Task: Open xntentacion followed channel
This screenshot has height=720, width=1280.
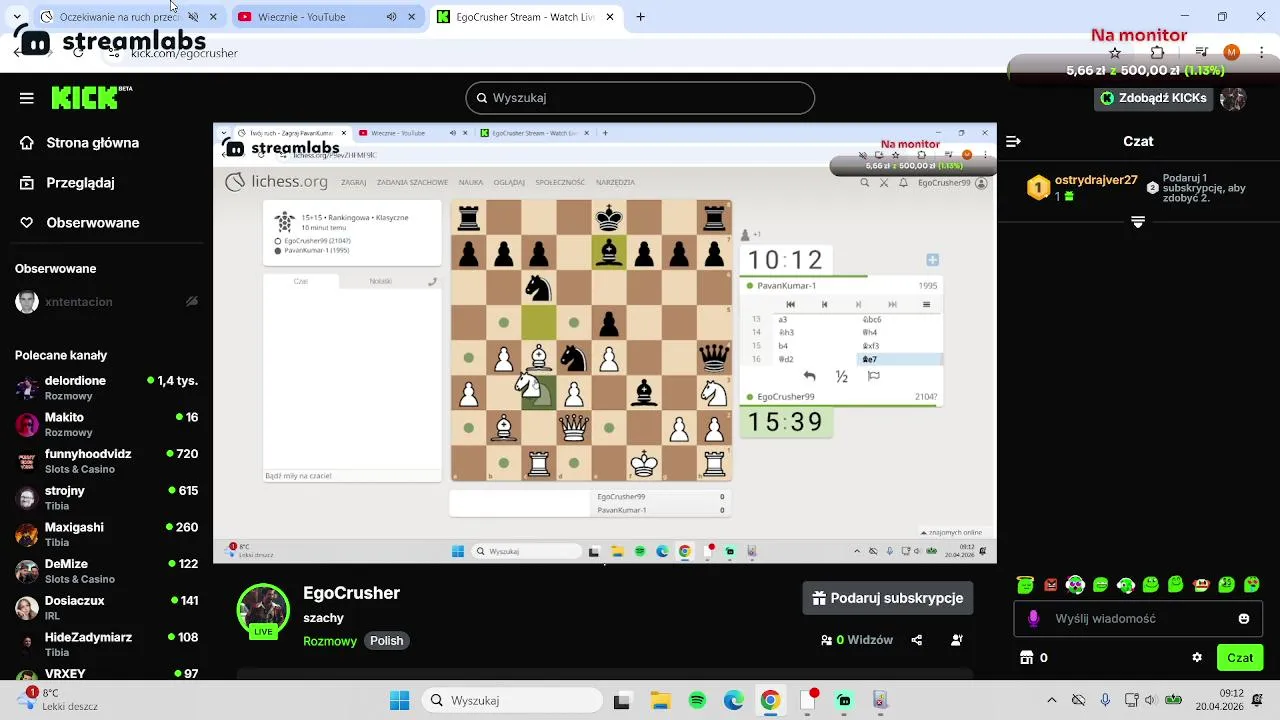Action: [106, 302]
